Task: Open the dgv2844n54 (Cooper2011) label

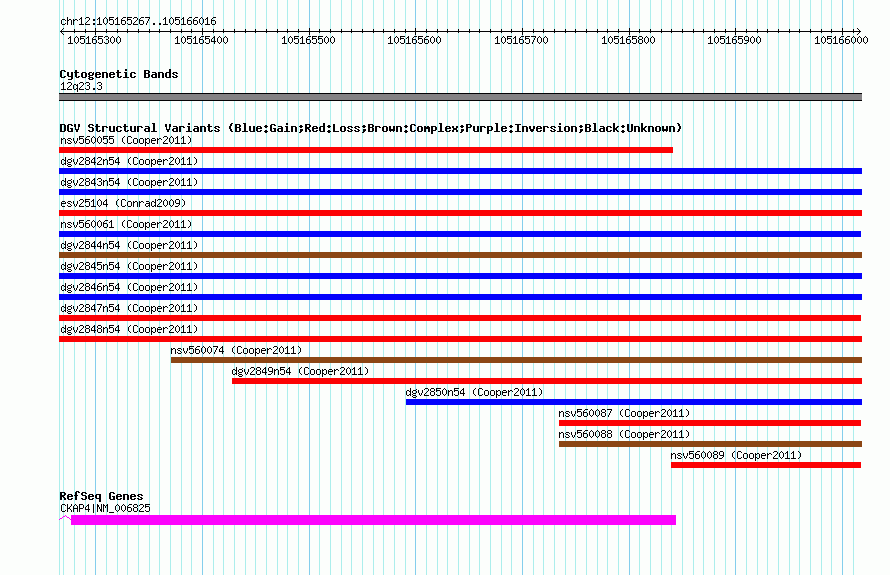Action: click(129, 245)
